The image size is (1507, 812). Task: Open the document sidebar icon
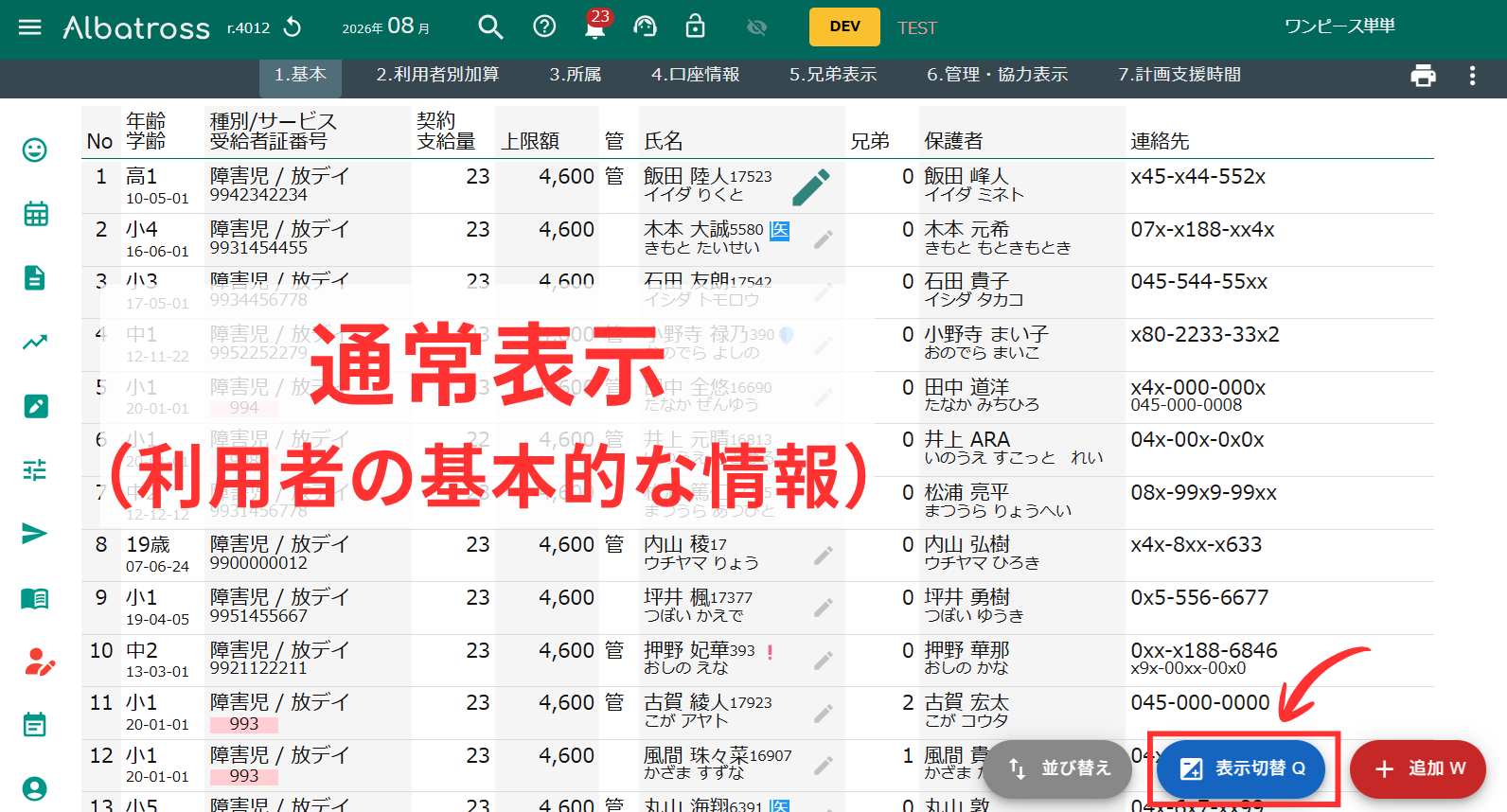pos(35,278)
